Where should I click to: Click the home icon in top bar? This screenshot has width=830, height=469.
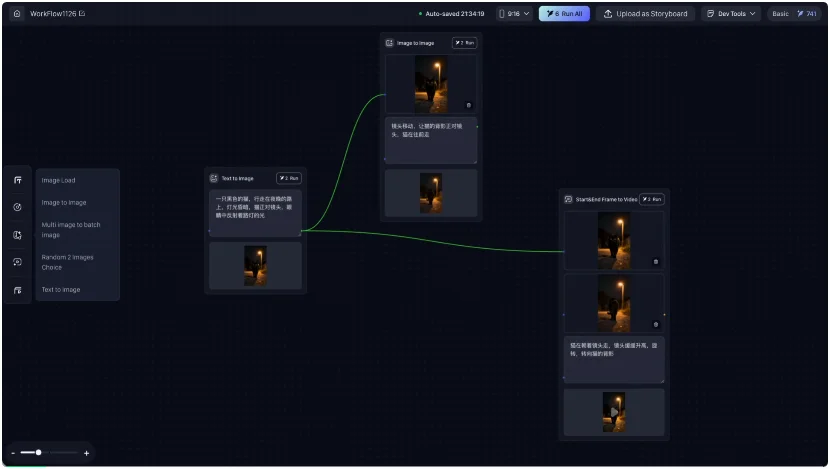17,14
